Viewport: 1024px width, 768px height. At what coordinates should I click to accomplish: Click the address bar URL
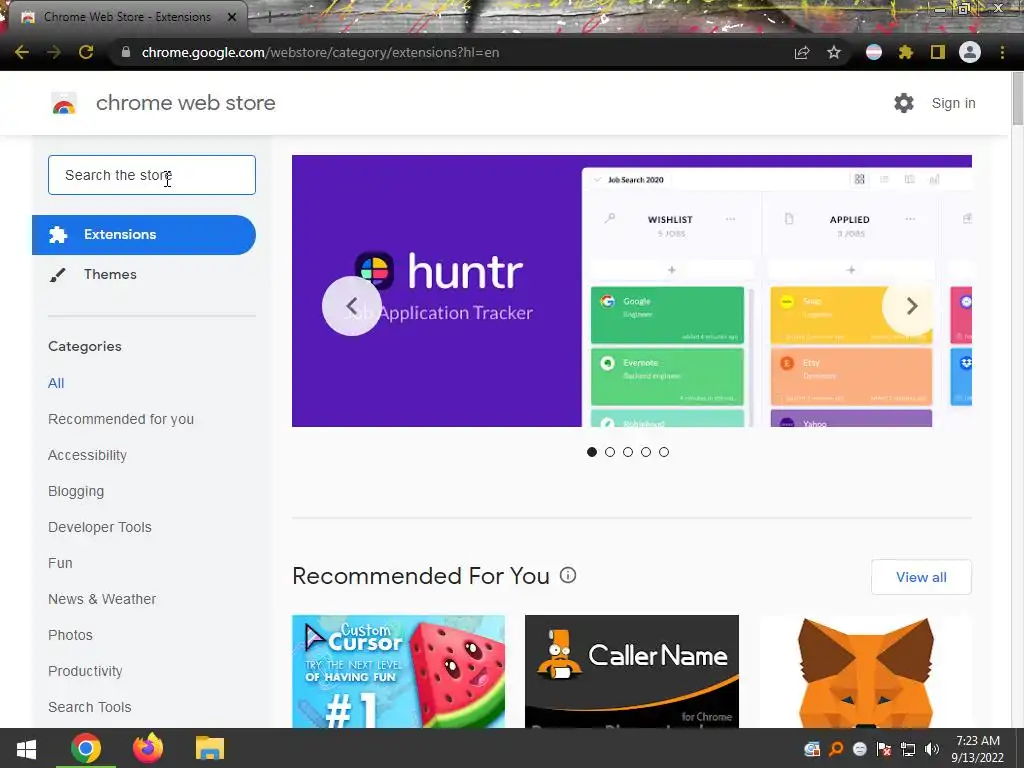tap(320, 52)
